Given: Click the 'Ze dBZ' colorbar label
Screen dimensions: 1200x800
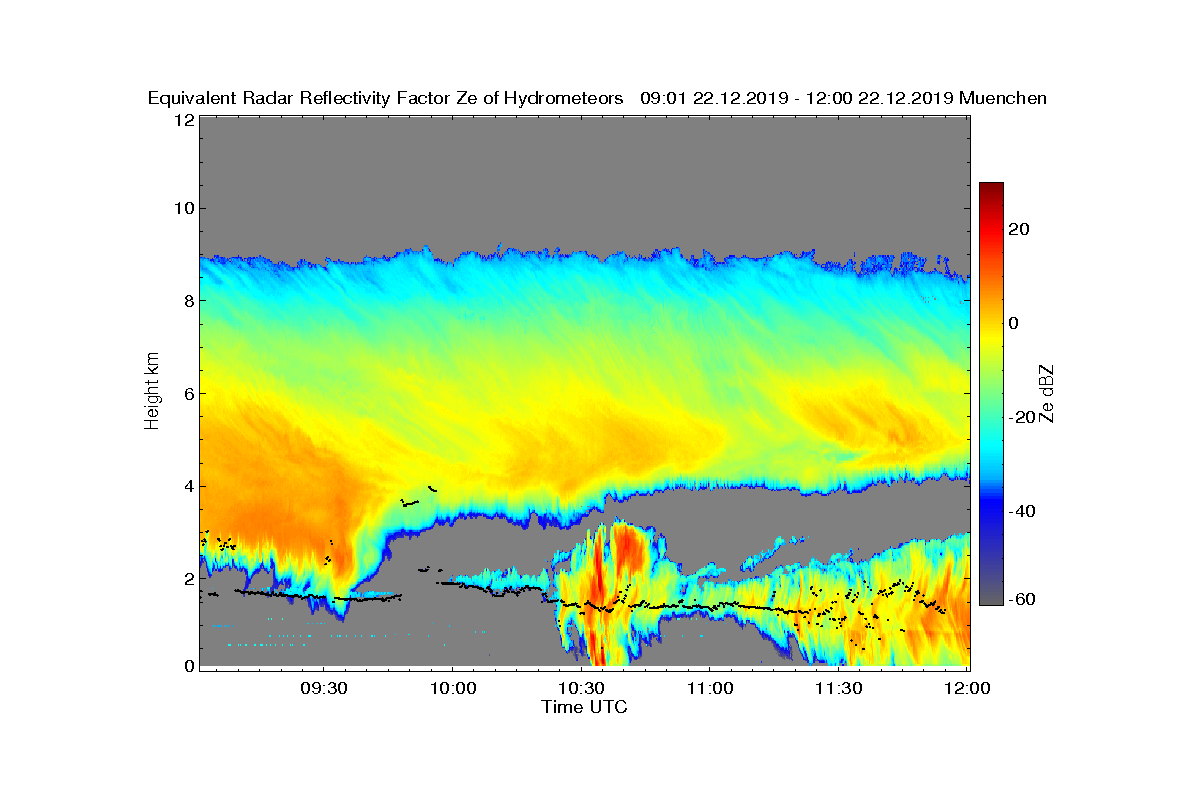Looking at the screenshot, I should coord(1048,394).
